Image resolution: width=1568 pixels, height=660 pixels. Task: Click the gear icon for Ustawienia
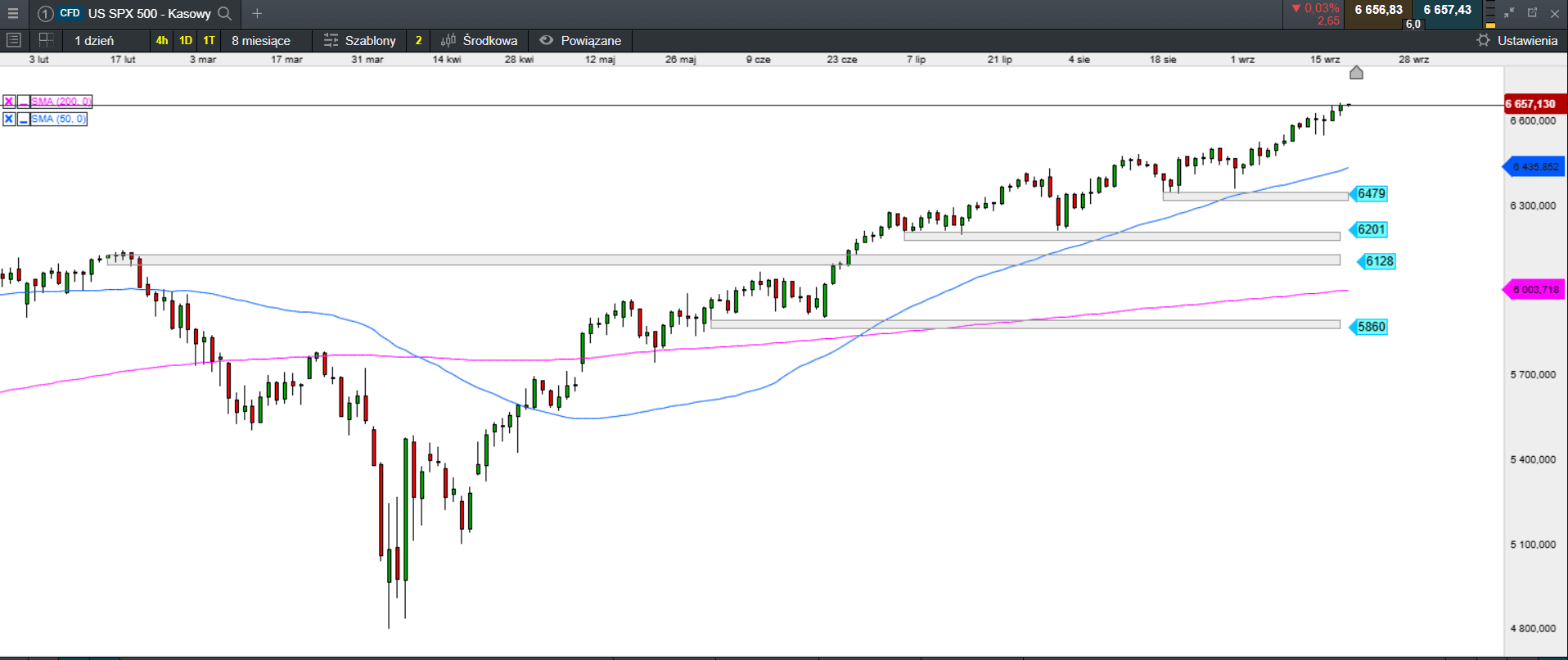[1483, 40]
